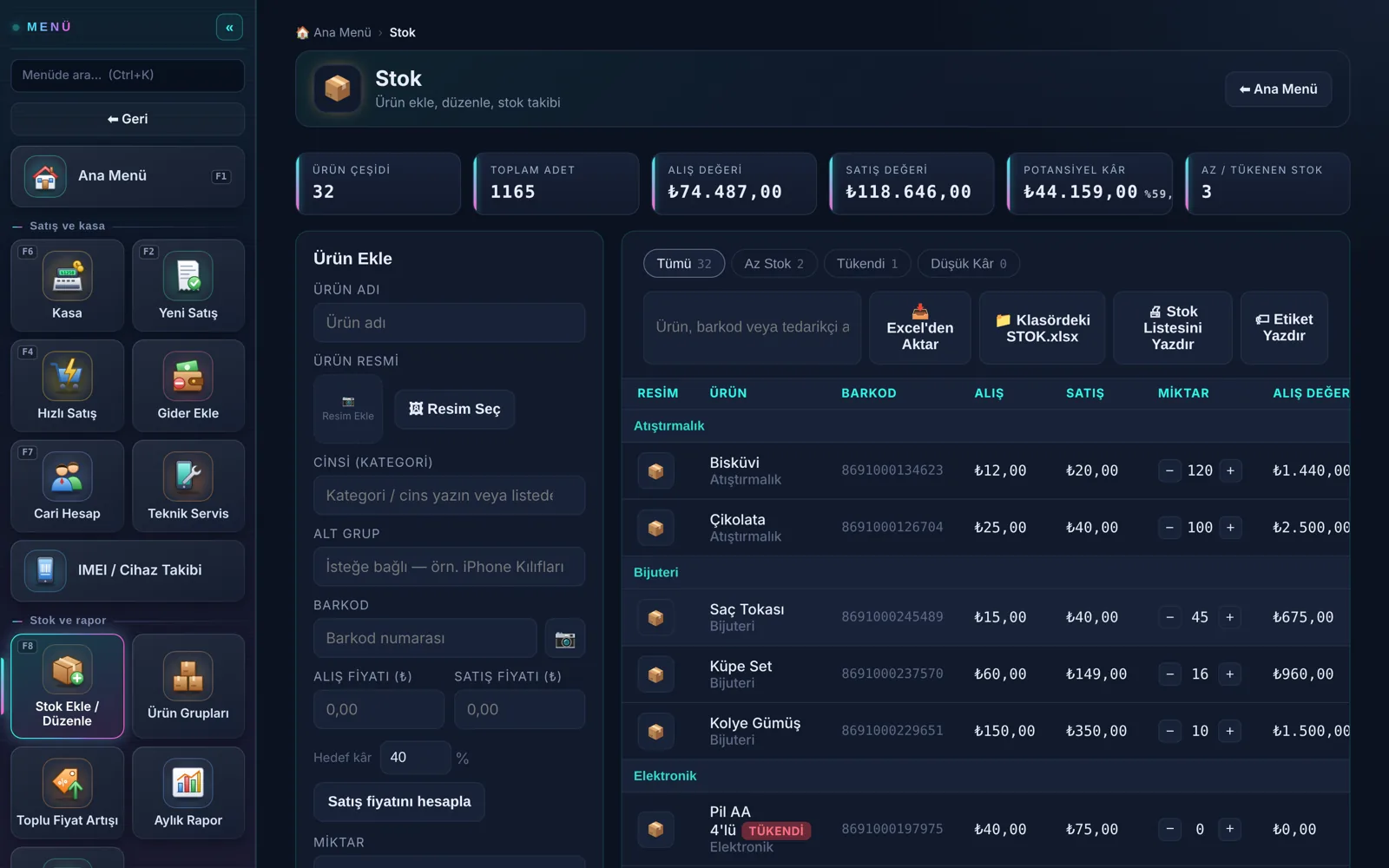Increase Saç Tokası quantity with plus

tap(1230, 617)
